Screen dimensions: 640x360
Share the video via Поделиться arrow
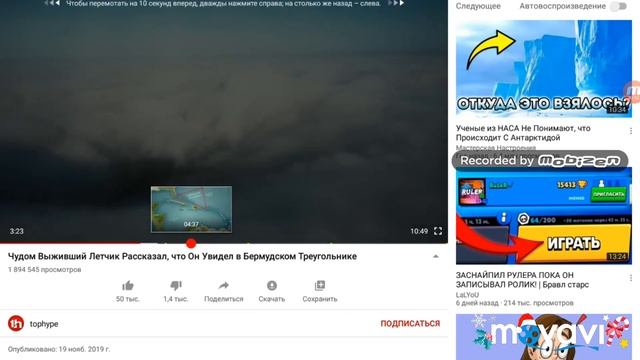pos(224,286)
